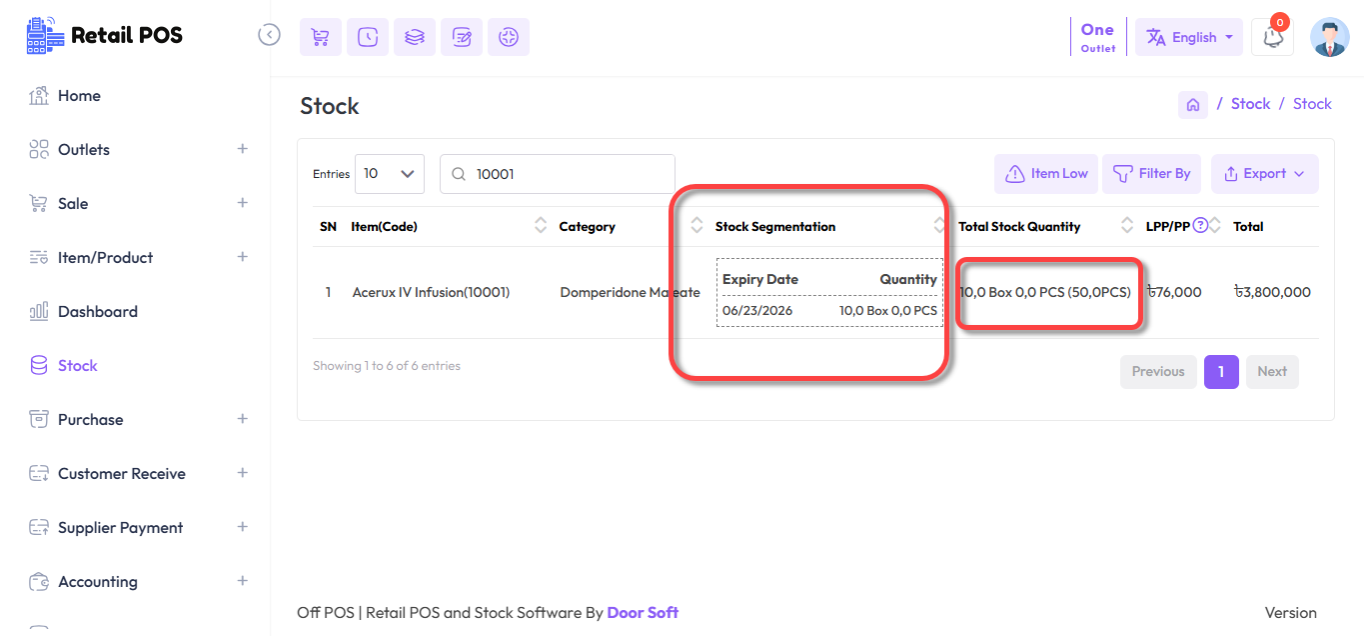The width and height of the screenshot is (1365, 636).
Task: Expand the Outlets sidebar menu
Action: [241, 149]
